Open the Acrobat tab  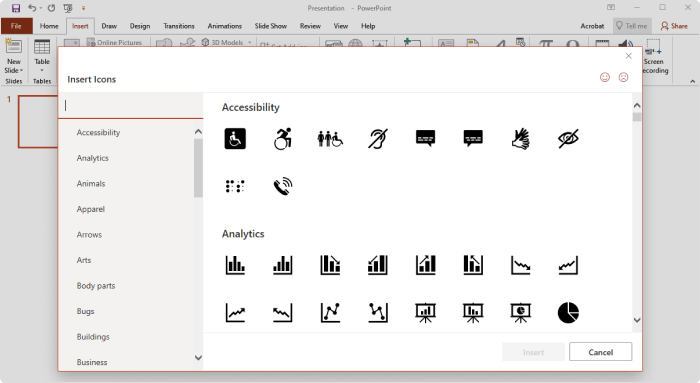(x=592, y=26)
